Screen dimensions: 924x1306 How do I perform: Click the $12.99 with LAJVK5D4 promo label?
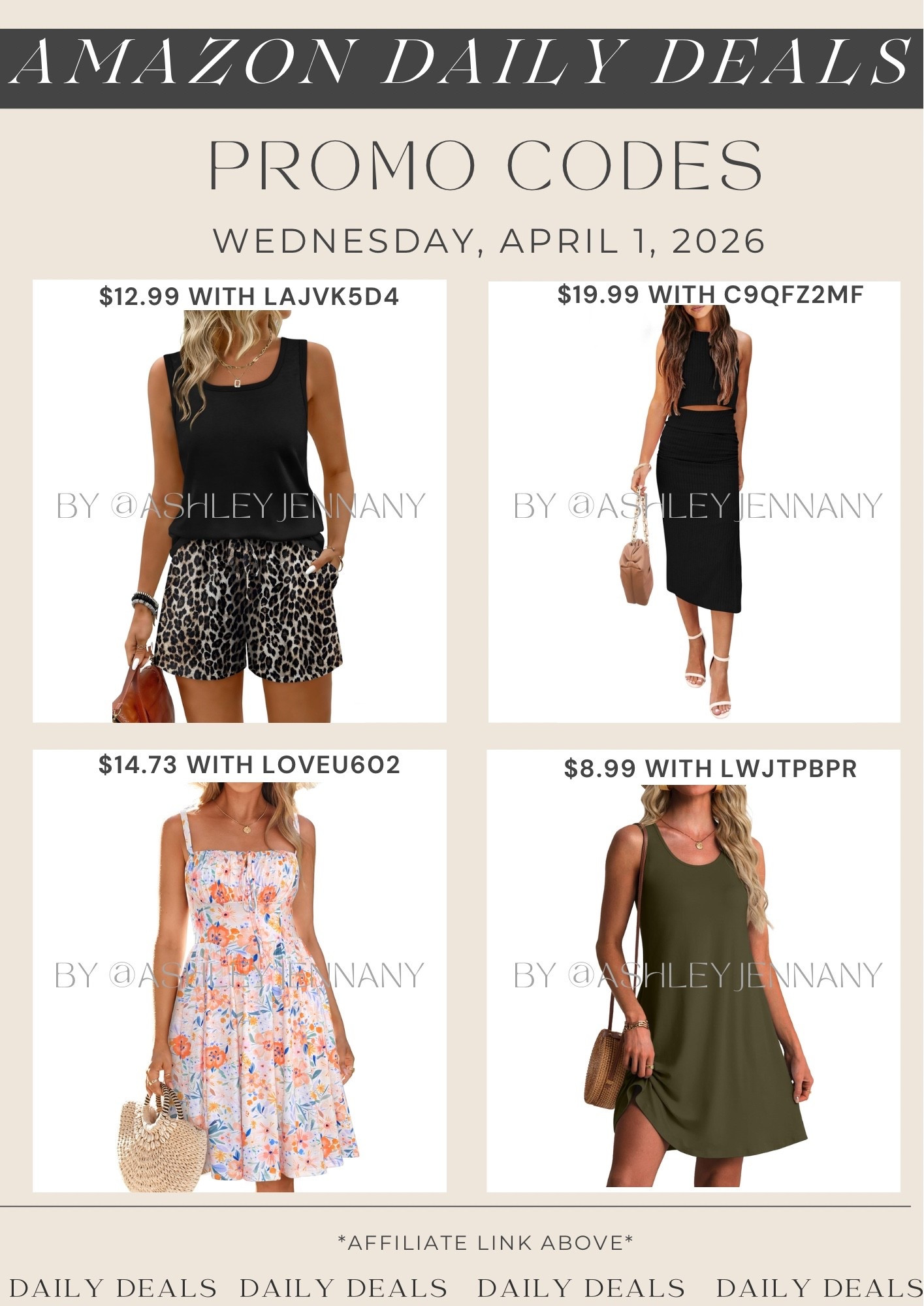click(249, 297)
